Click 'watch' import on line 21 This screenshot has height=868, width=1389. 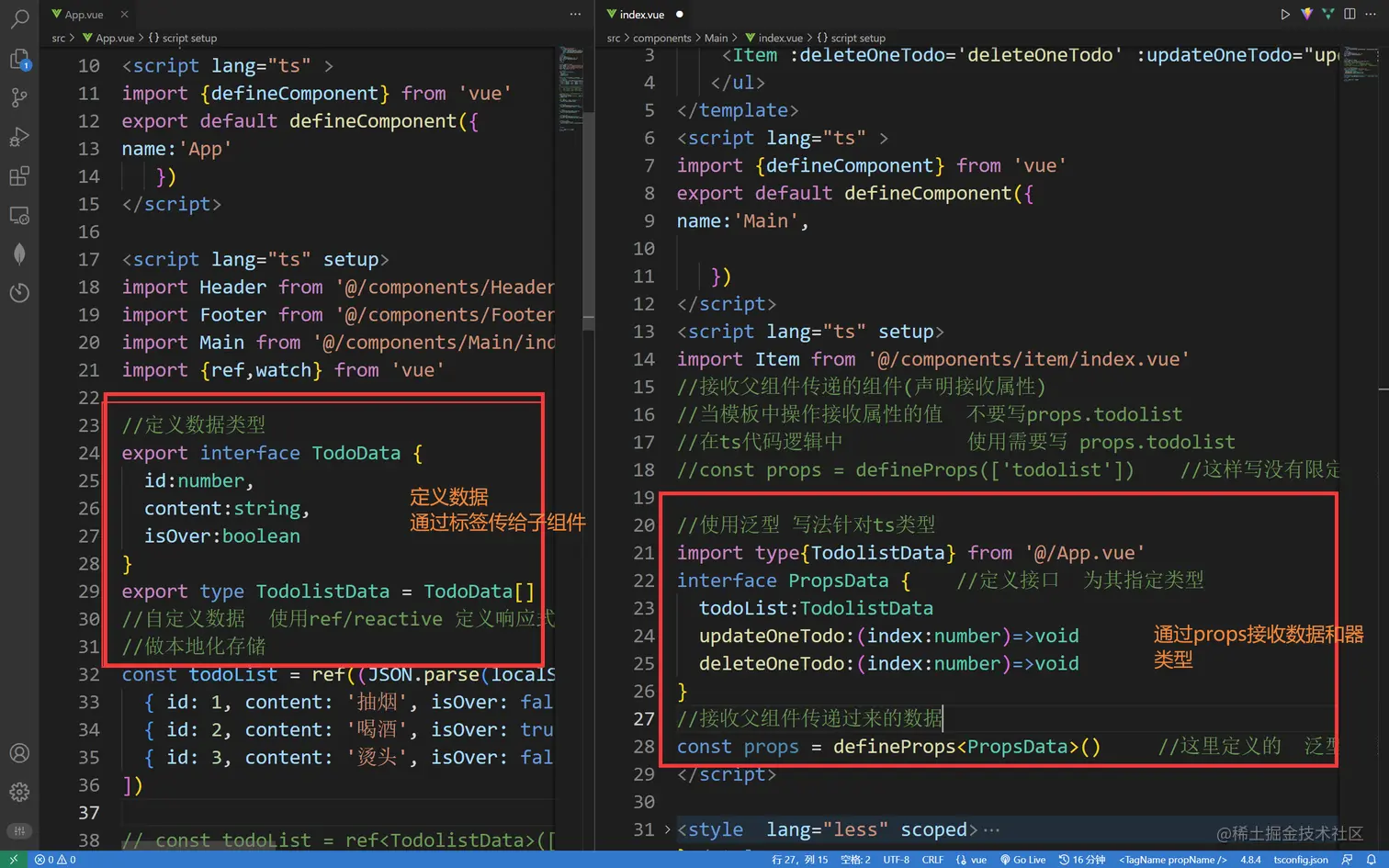tap(284, 370)
